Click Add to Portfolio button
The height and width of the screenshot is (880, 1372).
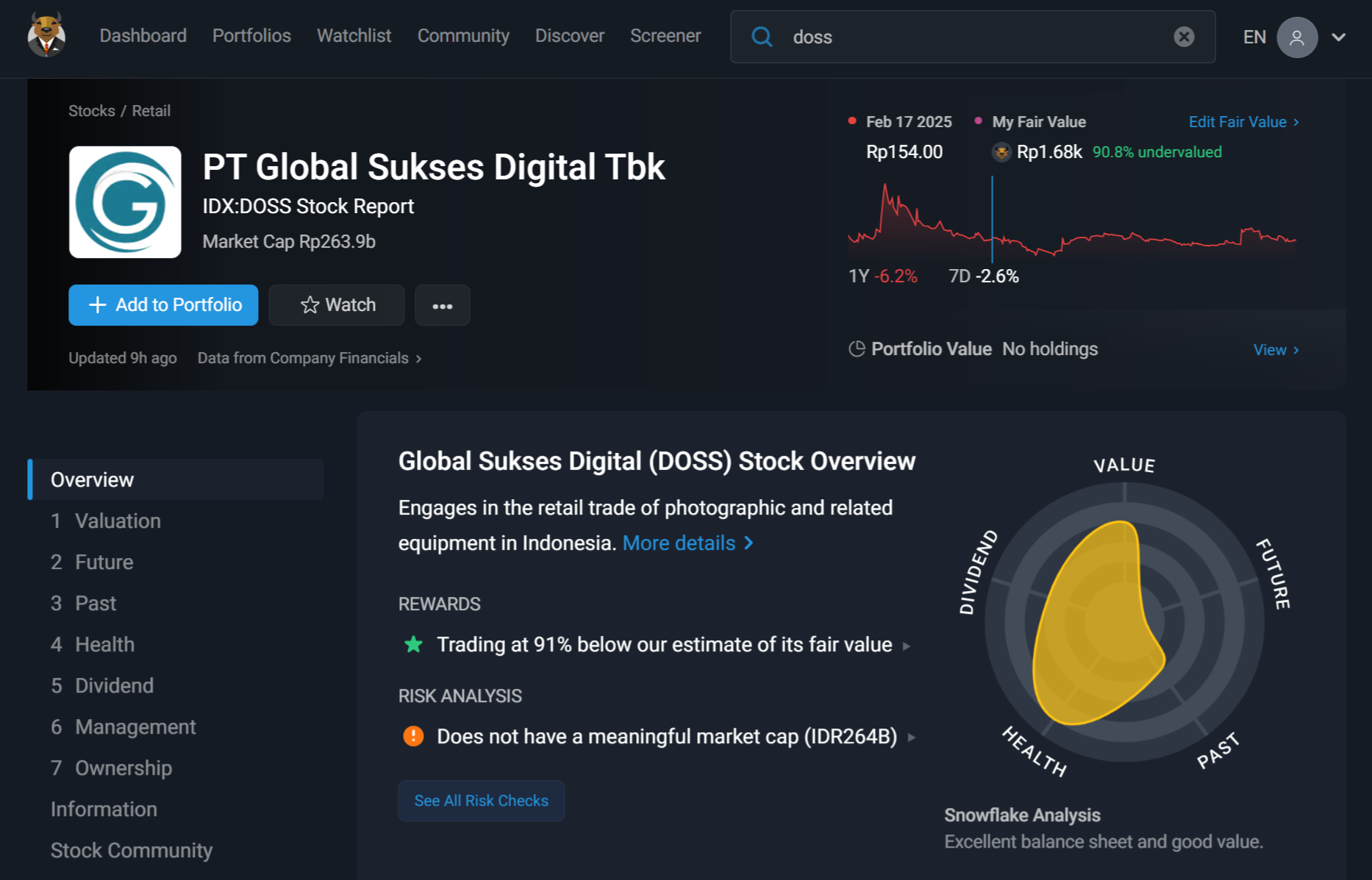coord(163,305)
